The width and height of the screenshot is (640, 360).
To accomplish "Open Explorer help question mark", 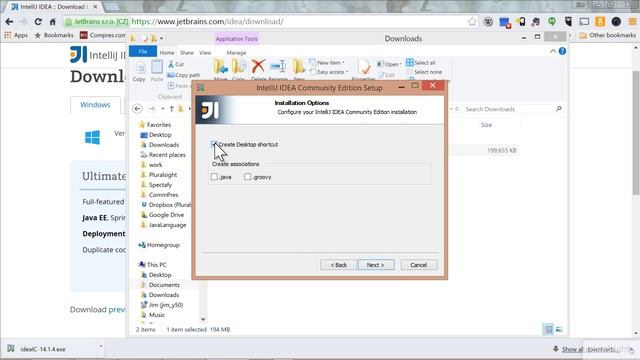I will (562, 51).
